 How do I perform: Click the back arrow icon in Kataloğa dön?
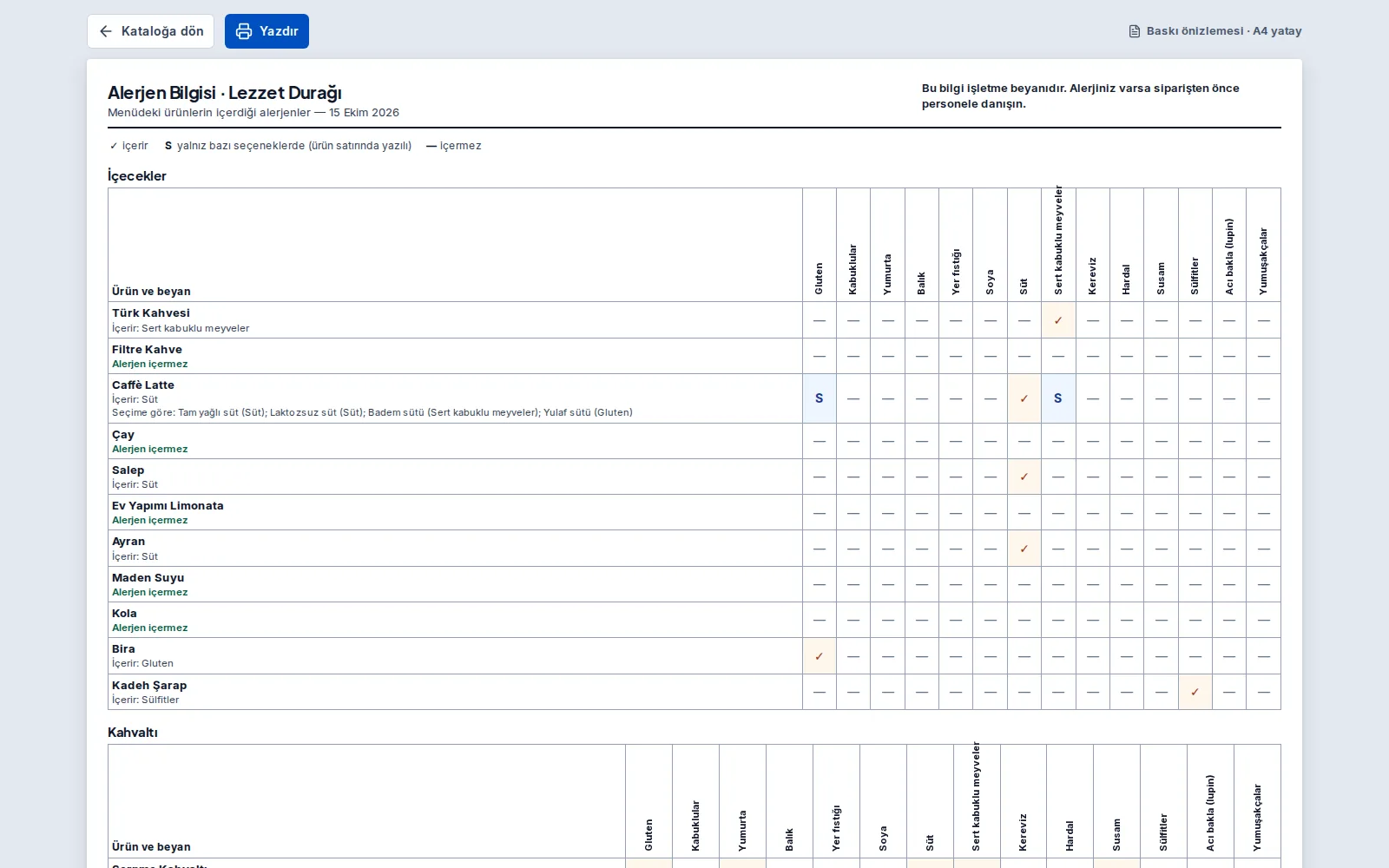[x=106, y=31]
